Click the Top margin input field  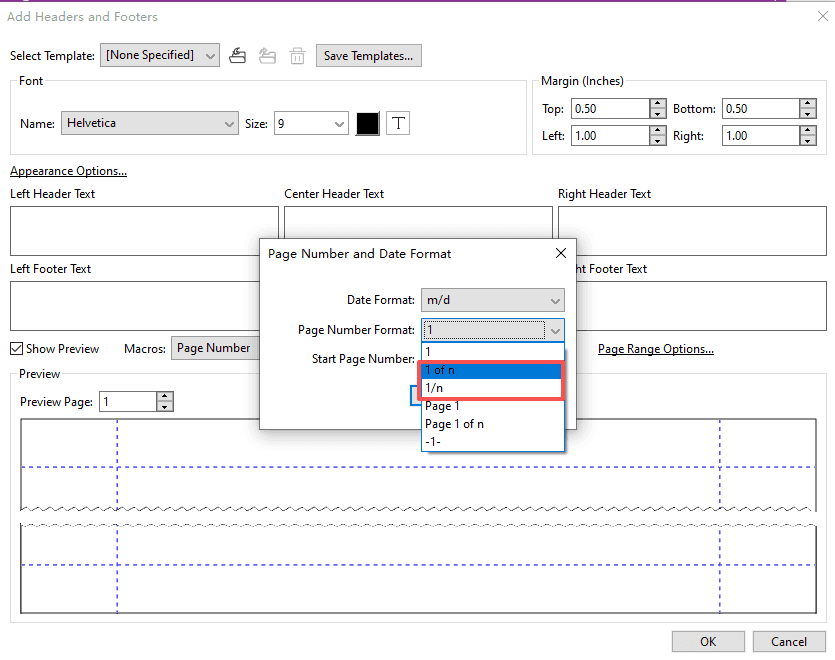[x=610, y=109]
